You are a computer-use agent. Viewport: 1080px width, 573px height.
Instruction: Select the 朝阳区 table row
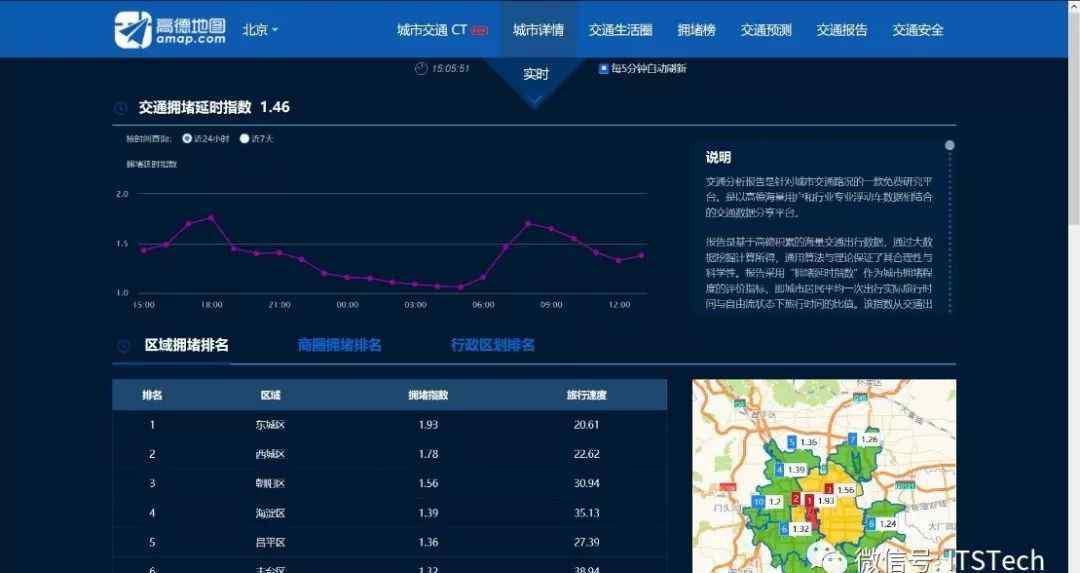coord(390,483)
